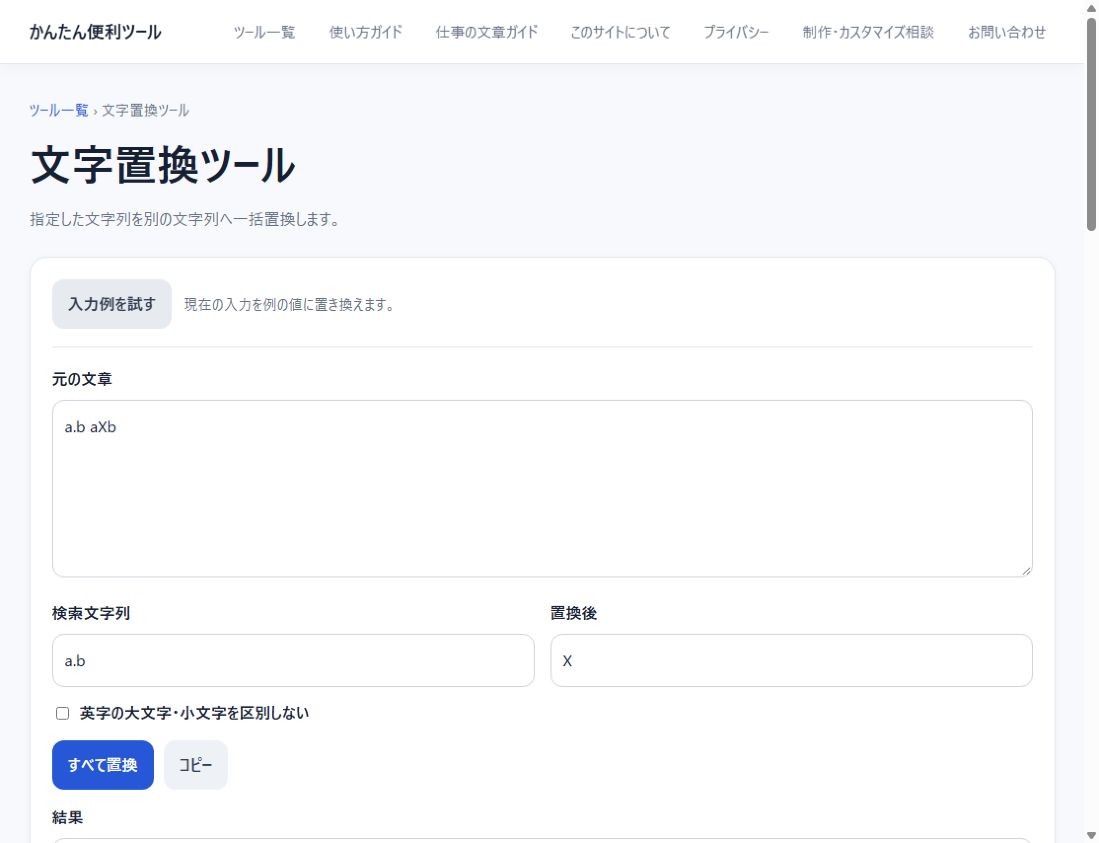Click the hint 現在の入力を例の値に置き換えます。
Screen dimensions: 1099x843
click(x=291, y=305)
